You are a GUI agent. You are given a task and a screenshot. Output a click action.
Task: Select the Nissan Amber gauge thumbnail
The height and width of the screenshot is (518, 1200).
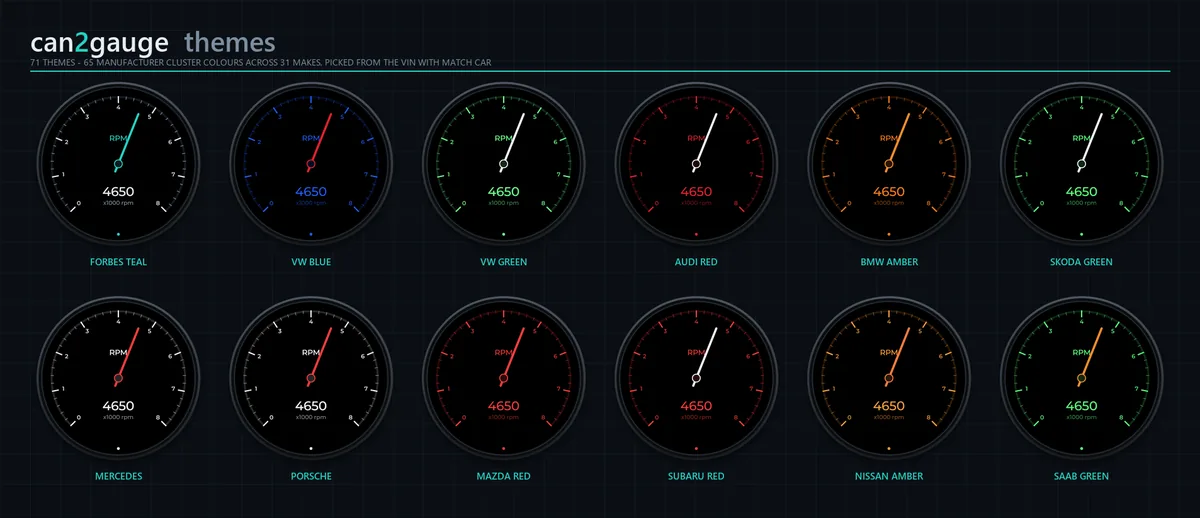click(889, 378)
